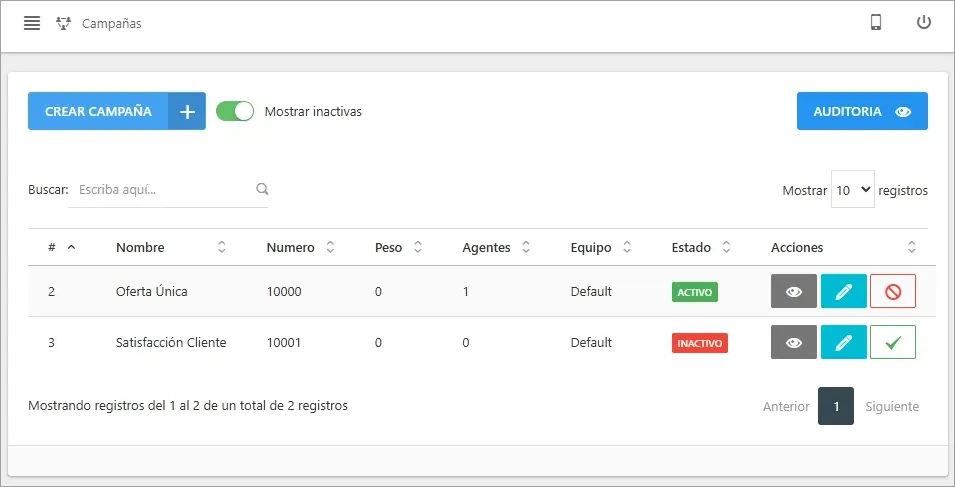Open the hamburger navigation menu
Screen dimensions: 955x487
point(32,23)
